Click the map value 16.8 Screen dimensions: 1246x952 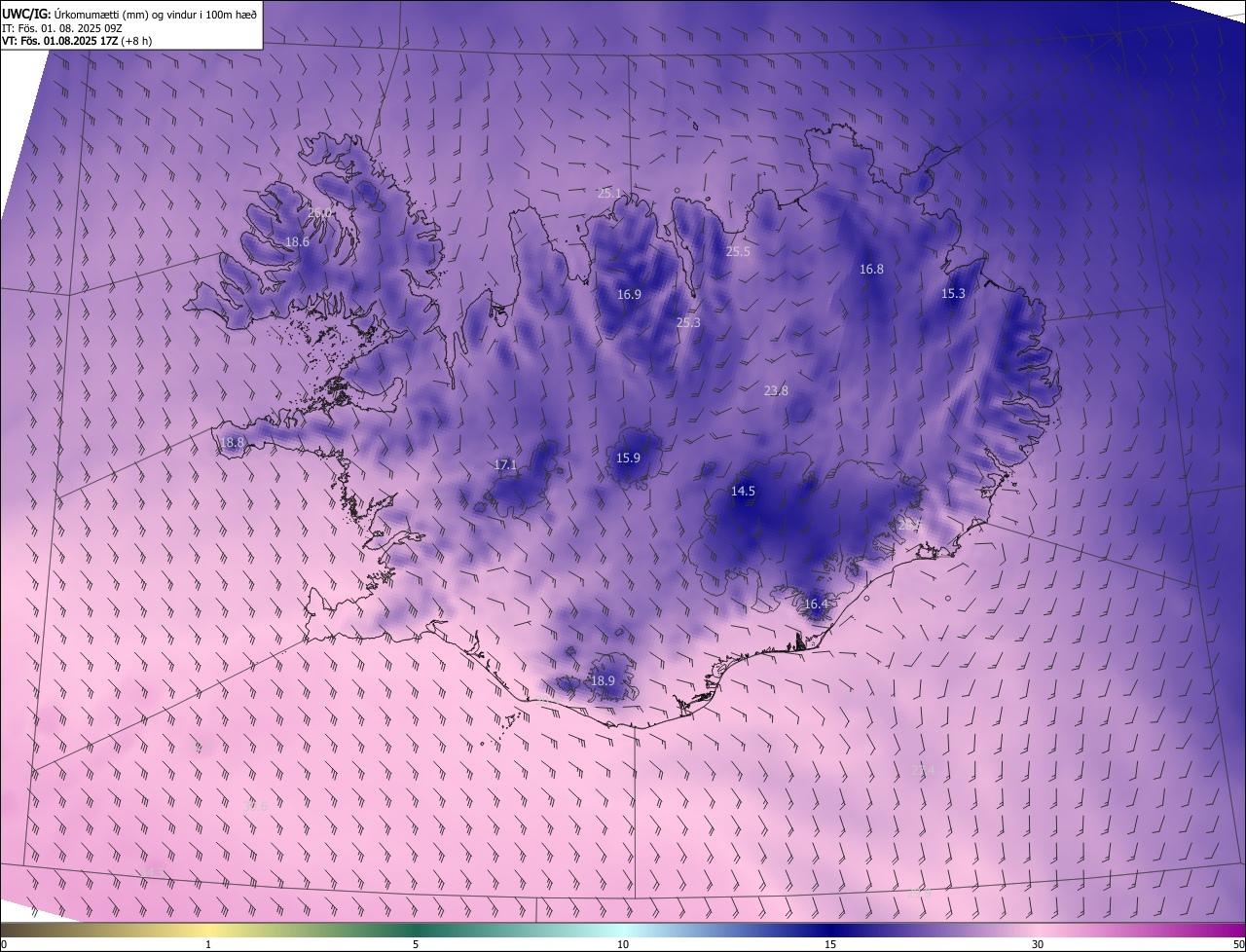coord(871,270)
